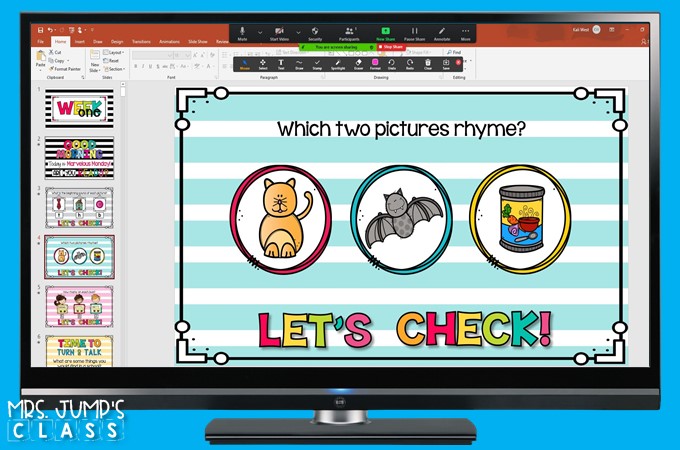Switch to the Transitions tab
This screenshot has height=450, width=680.
click(141, 42)
